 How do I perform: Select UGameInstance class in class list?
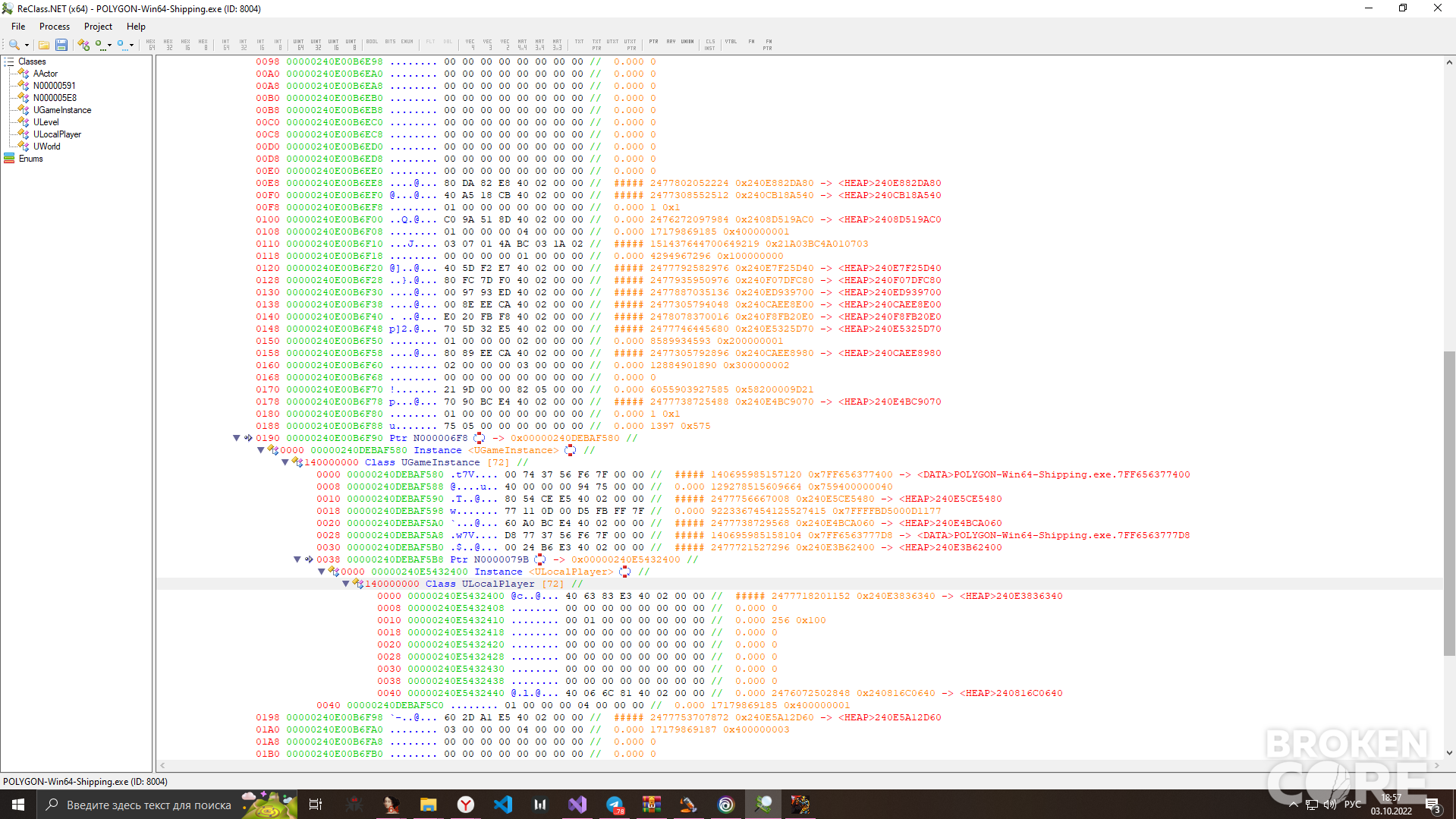point(62,110)
